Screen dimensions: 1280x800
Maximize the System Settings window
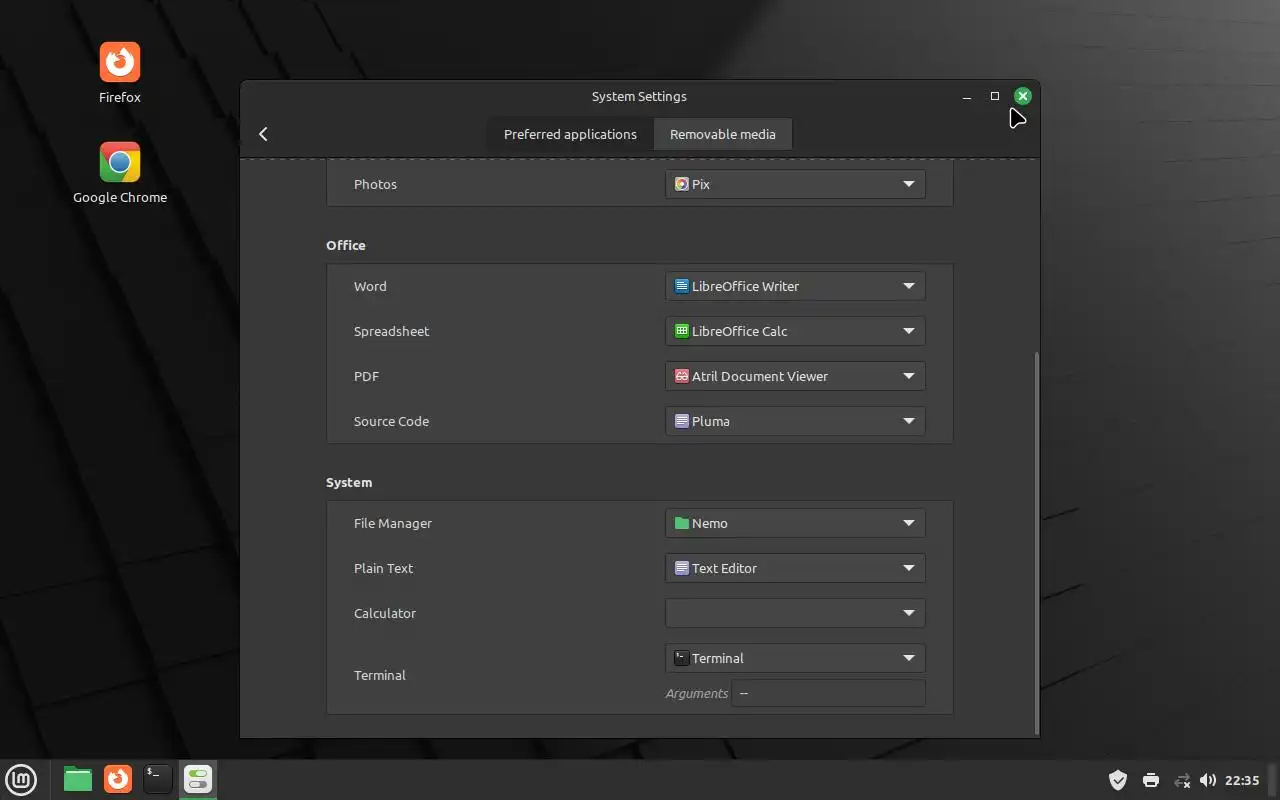click(995, 96)
